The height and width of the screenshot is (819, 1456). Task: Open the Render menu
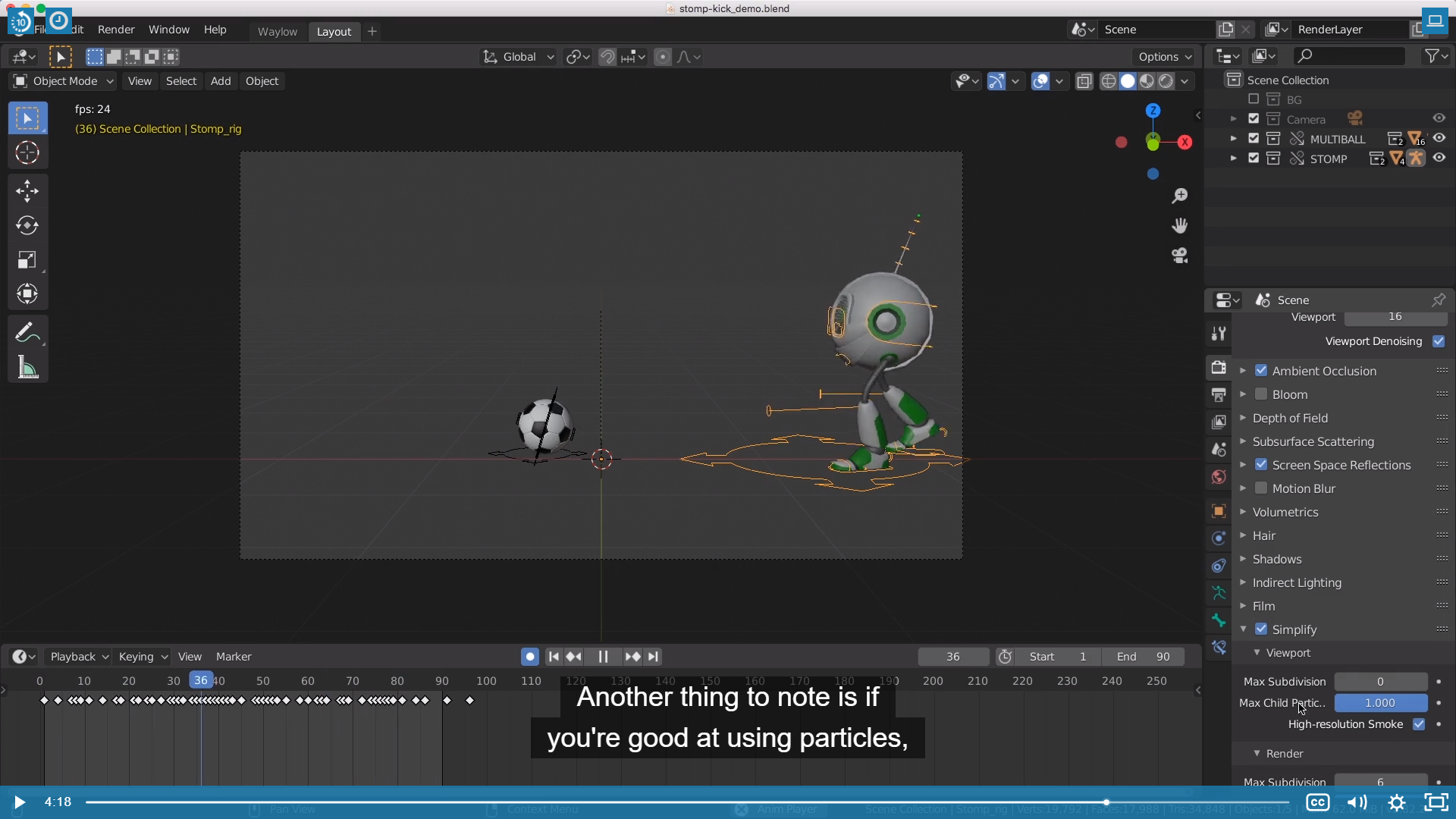click(116, 30)
